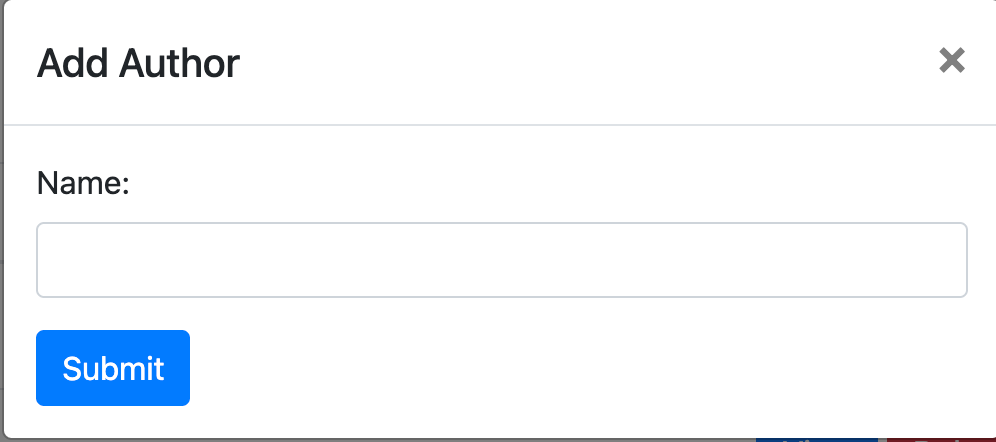Viewport: 996px width, 442px height.
Task: Focus the empty author name textbox
Action: point(501,260)
